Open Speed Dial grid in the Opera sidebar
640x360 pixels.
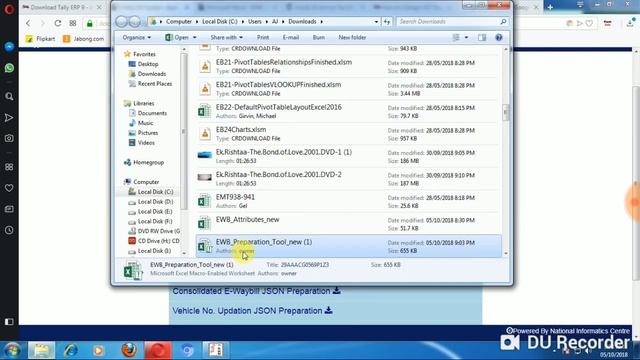point(9,167)
